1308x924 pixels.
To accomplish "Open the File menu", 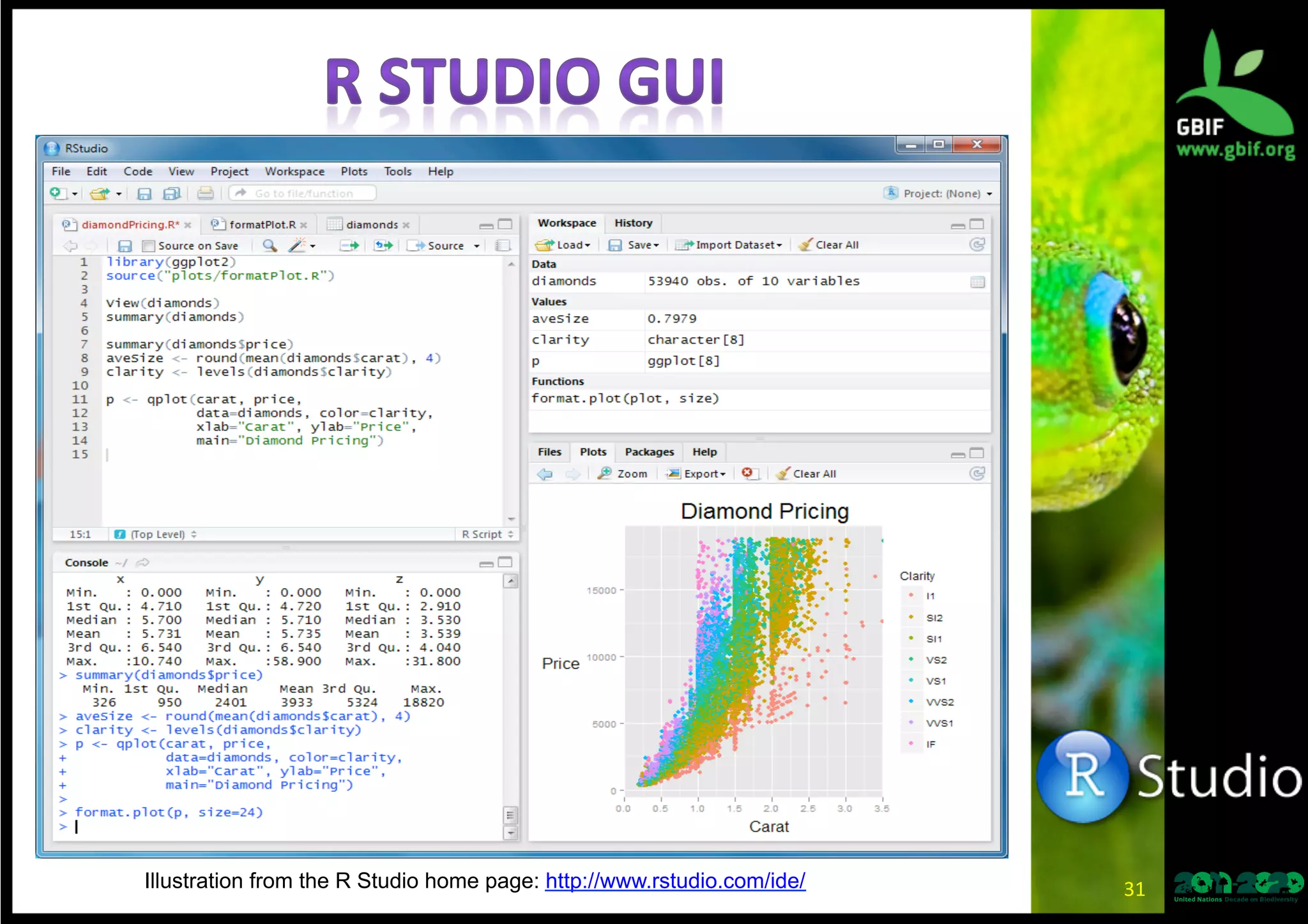I will (61, 171).
